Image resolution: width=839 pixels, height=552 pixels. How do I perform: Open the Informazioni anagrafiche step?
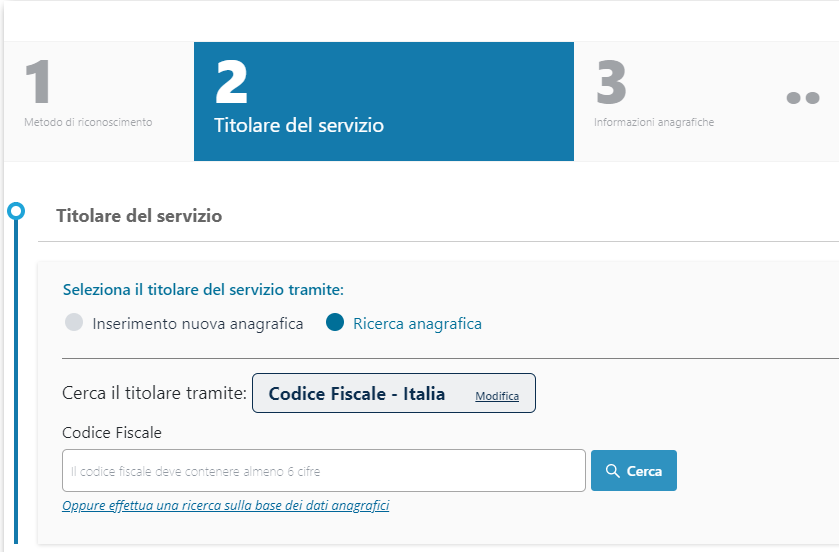point(654,122)
